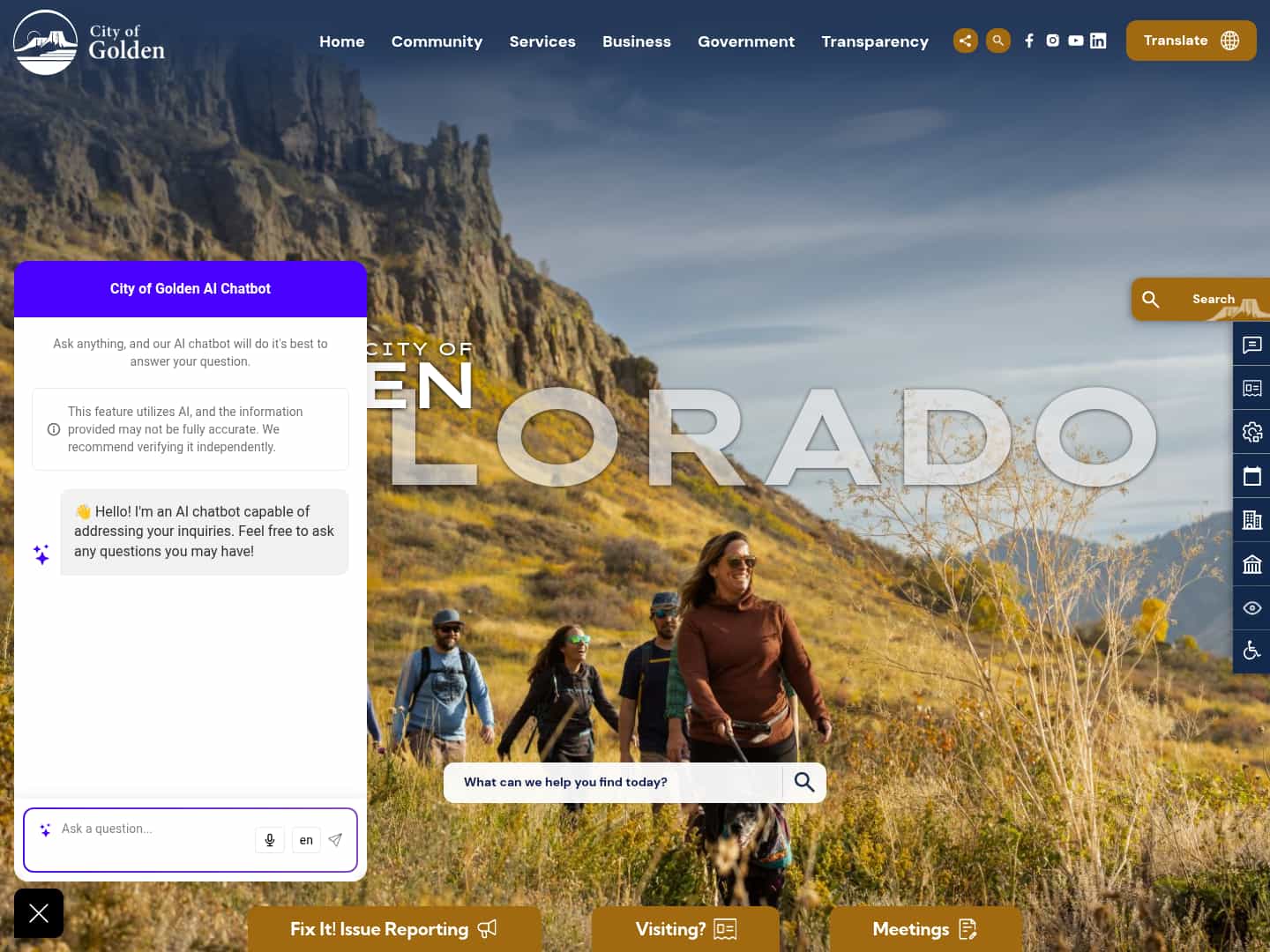Expand the Government navigation menu

746,41
